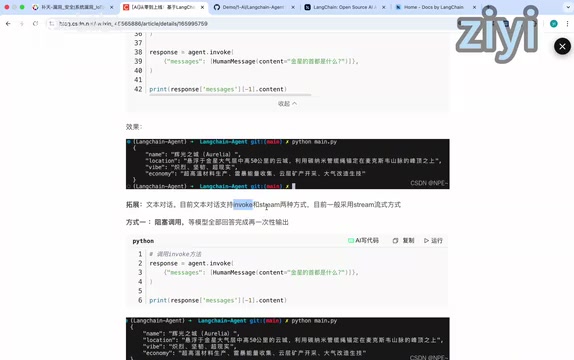
Task: Collapse the code block with 收起
Action: coord(287,104)
